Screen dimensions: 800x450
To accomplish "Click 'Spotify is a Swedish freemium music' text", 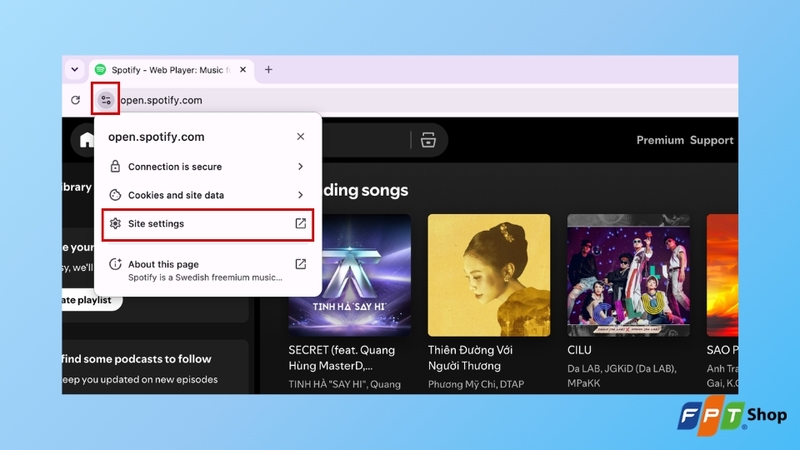I will [x=205, y=278].
